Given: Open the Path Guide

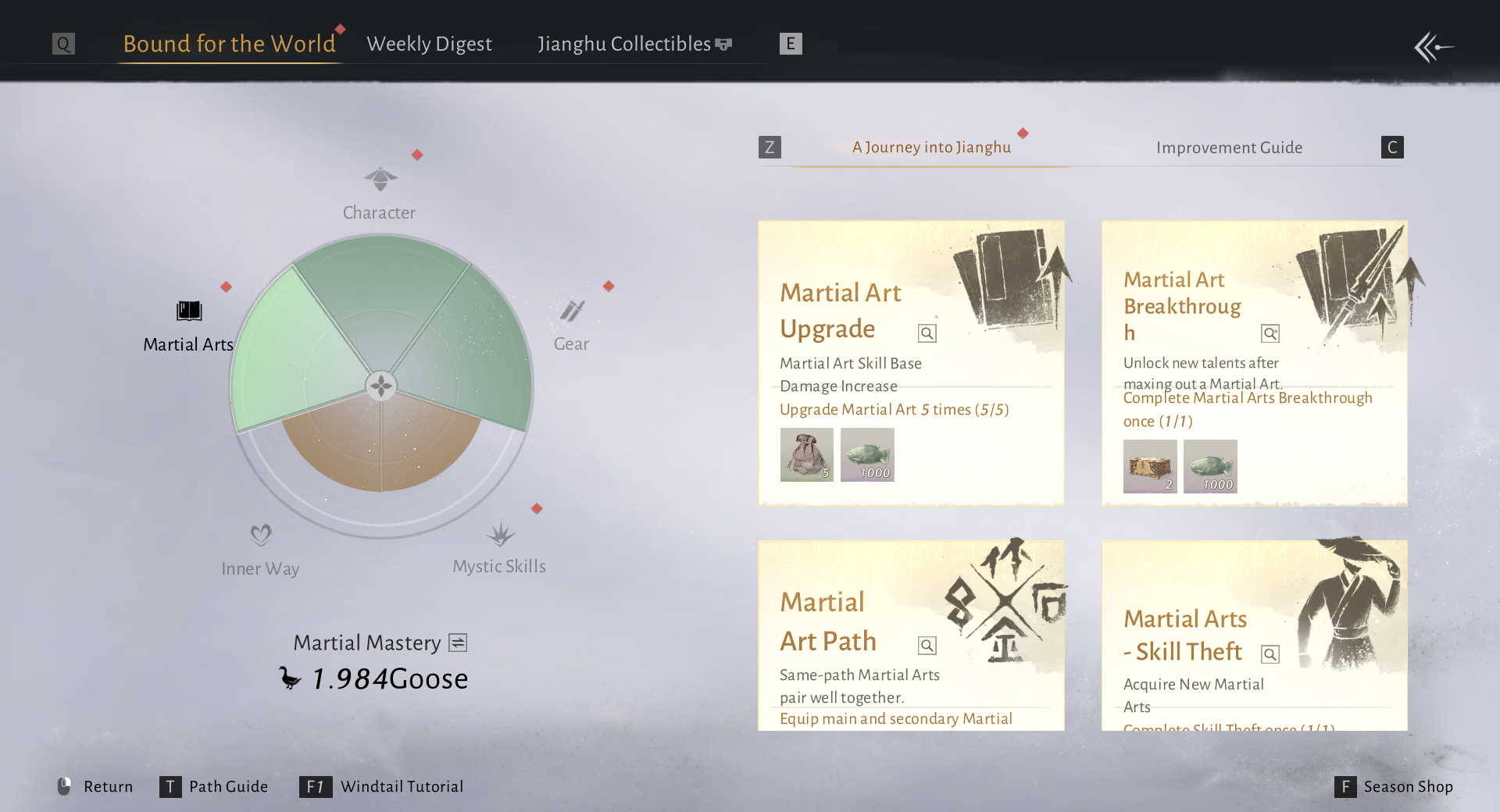Looking at the screenshot, I should click(214, 786).
